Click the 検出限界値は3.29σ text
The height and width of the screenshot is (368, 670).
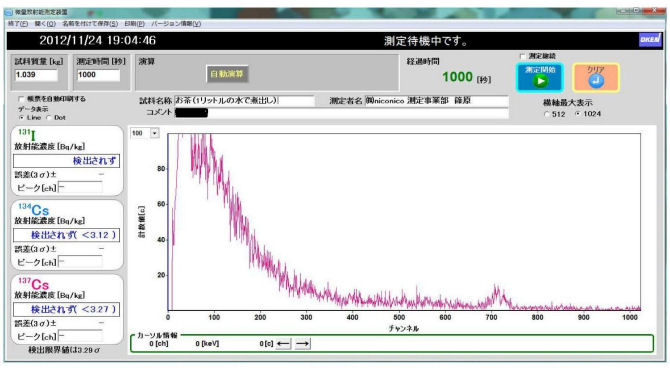[64, 350]
